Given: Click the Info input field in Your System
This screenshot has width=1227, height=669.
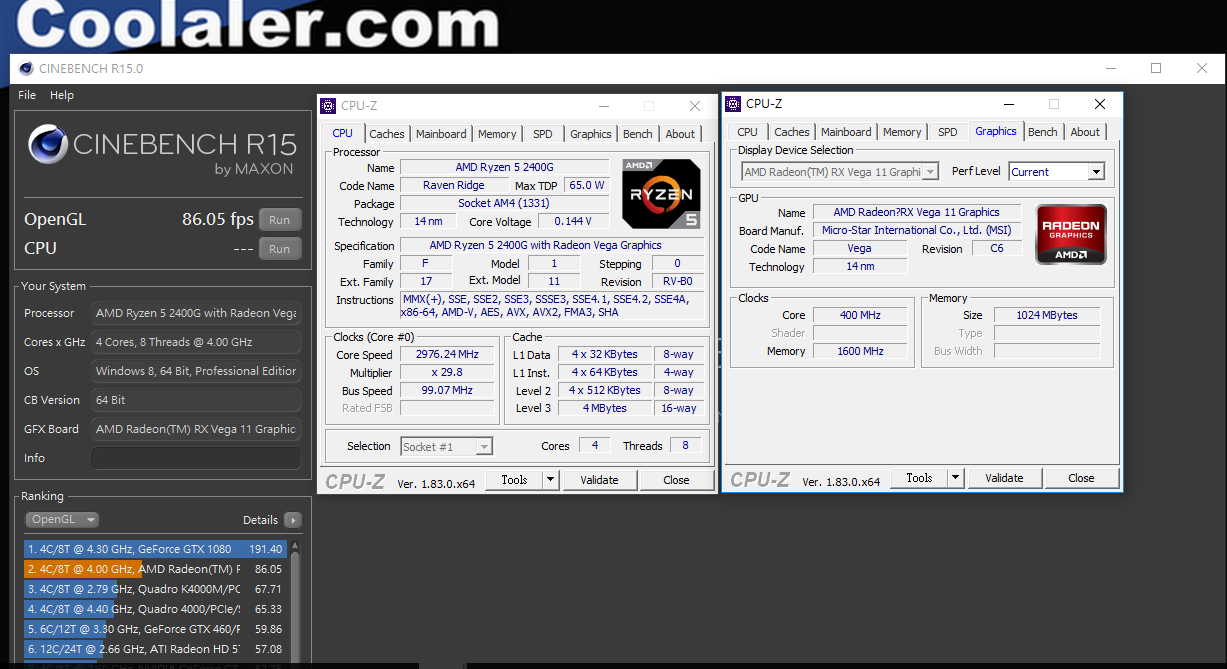Looking at the screenshot, I should [x=196, y=458].
